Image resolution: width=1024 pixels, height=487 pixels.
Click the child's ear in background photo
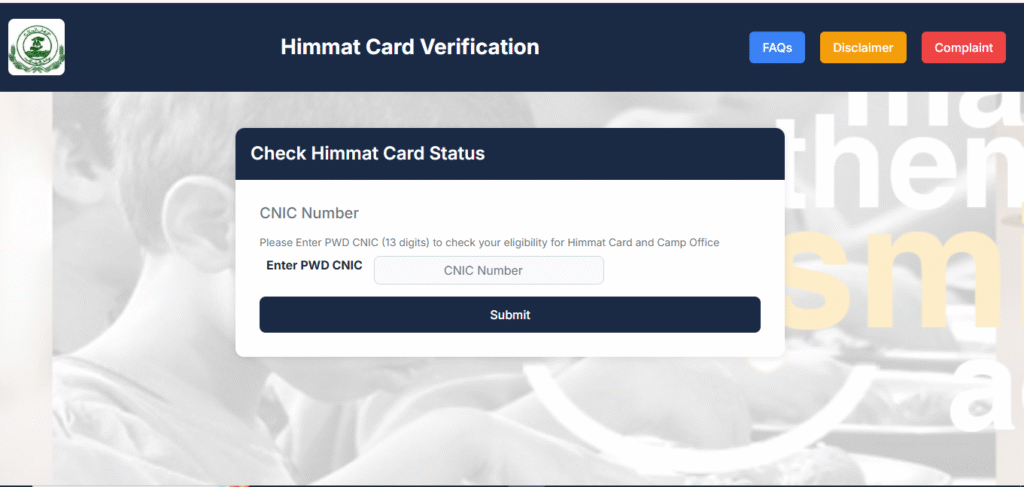click(x=187, y=225)
